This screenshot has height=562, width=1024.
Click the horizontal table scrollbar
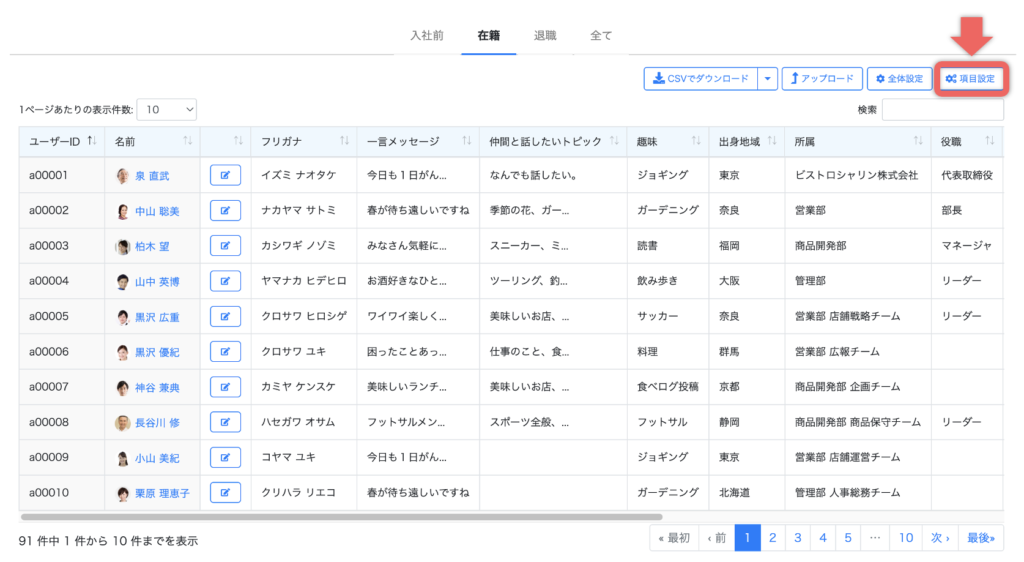click(340, 517)
